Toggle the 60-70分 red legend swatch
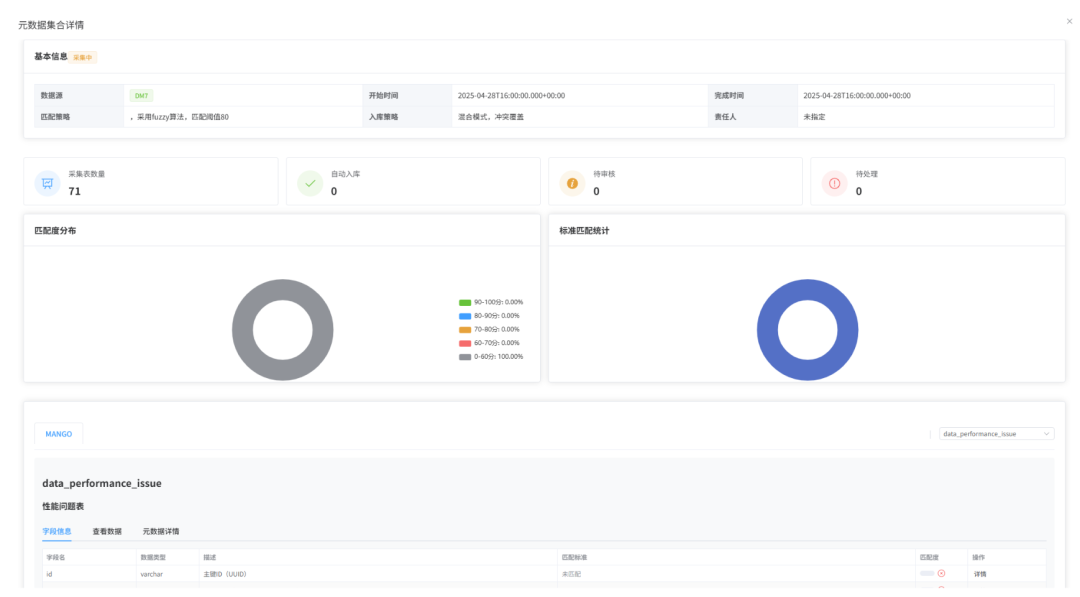The width and height of the screenshot is (1080, 597). click(465, 343)
